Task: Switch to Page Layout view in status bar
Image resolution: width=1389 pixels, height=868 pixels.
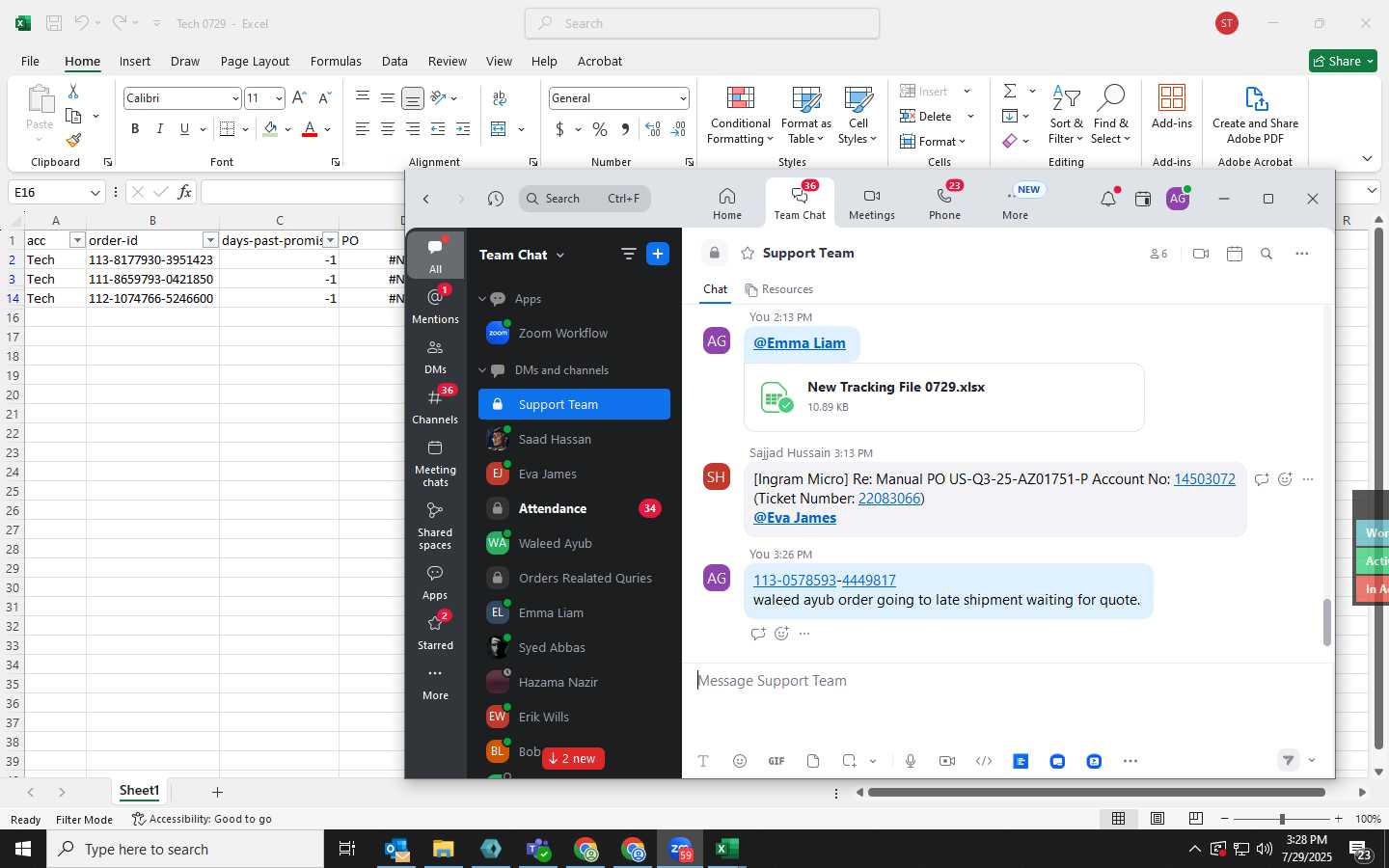Action: (x=1157, y=818)
